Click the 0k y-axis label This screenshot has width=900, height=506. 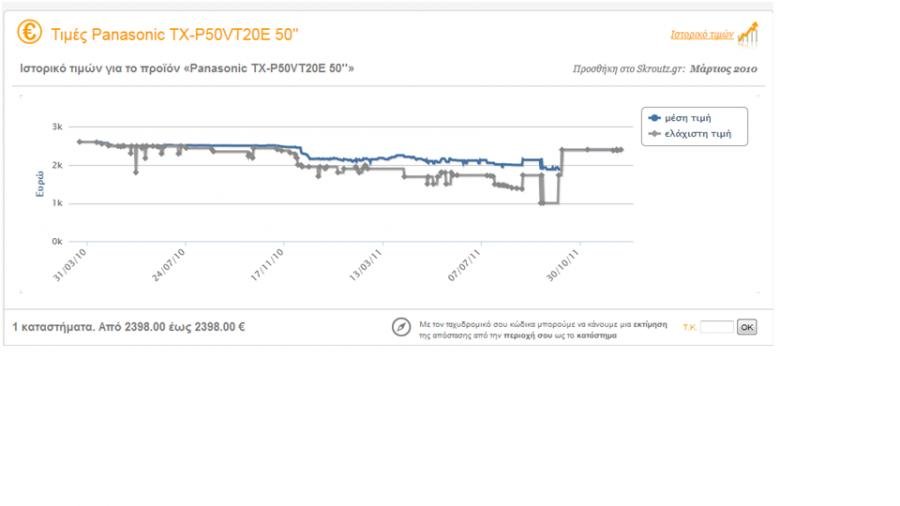57,242
